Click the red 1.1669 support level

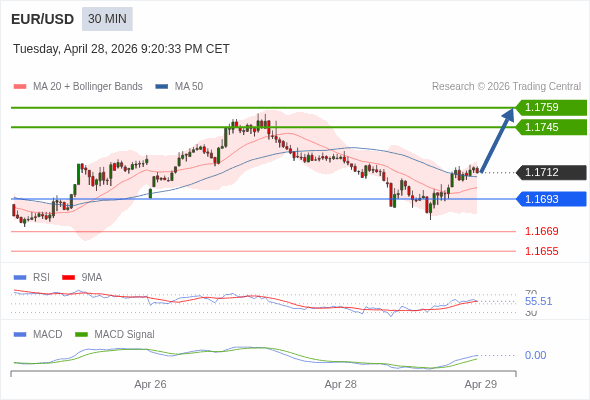click(541, 231)
